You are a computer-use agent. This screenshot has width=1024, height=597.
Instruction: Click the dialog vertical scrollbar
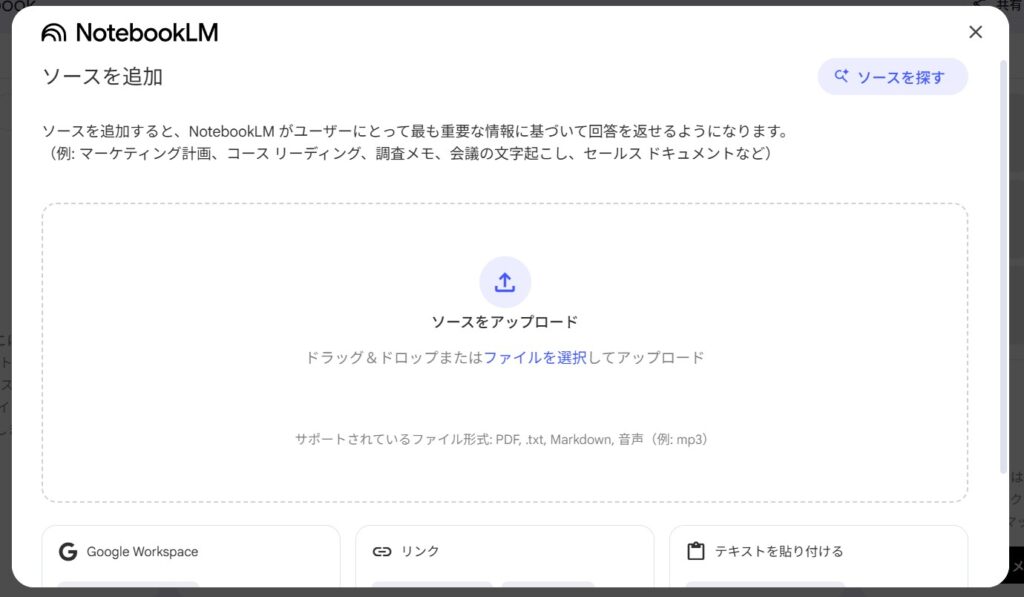(x=1004, y=266)
